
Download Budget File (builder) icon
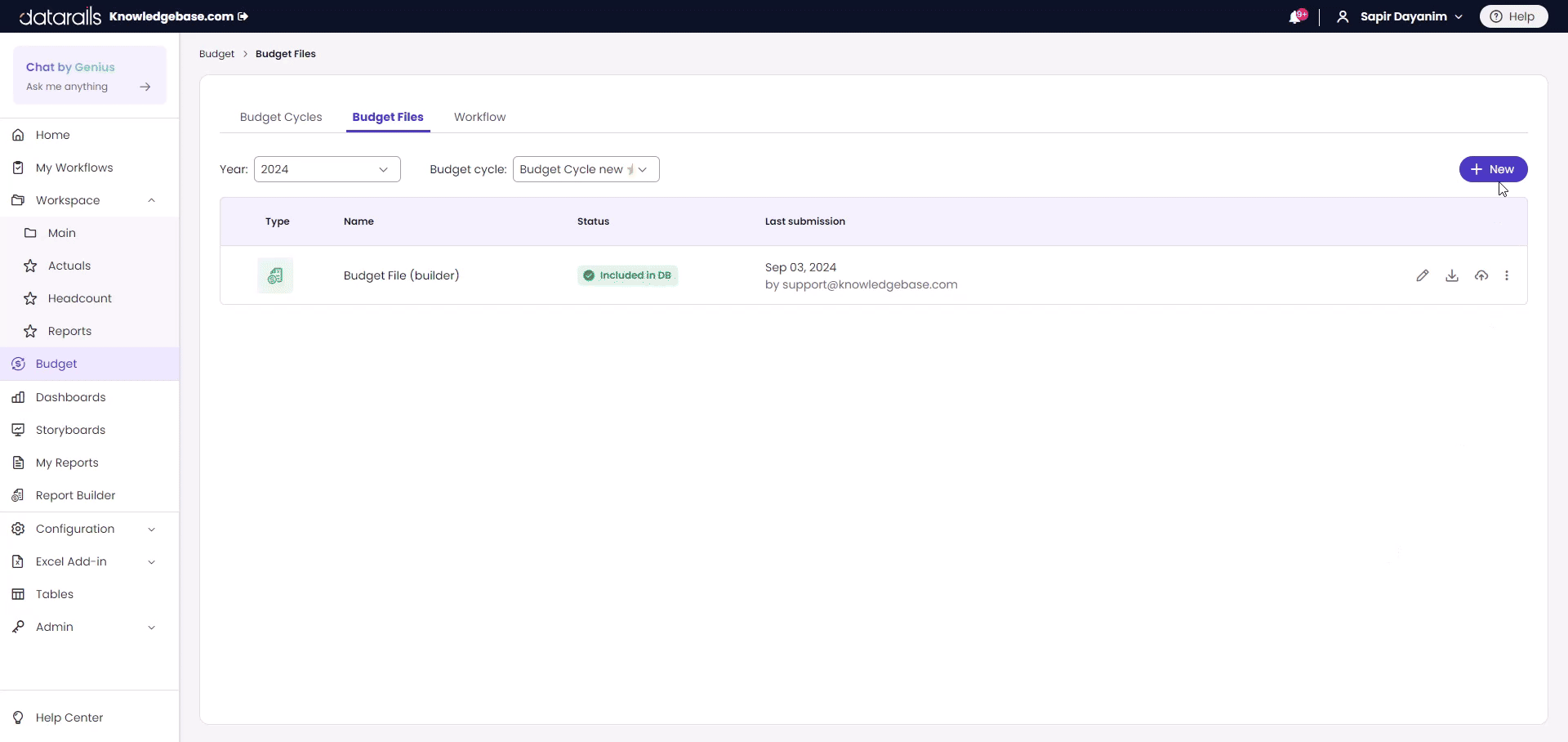tap(1452, 275)
